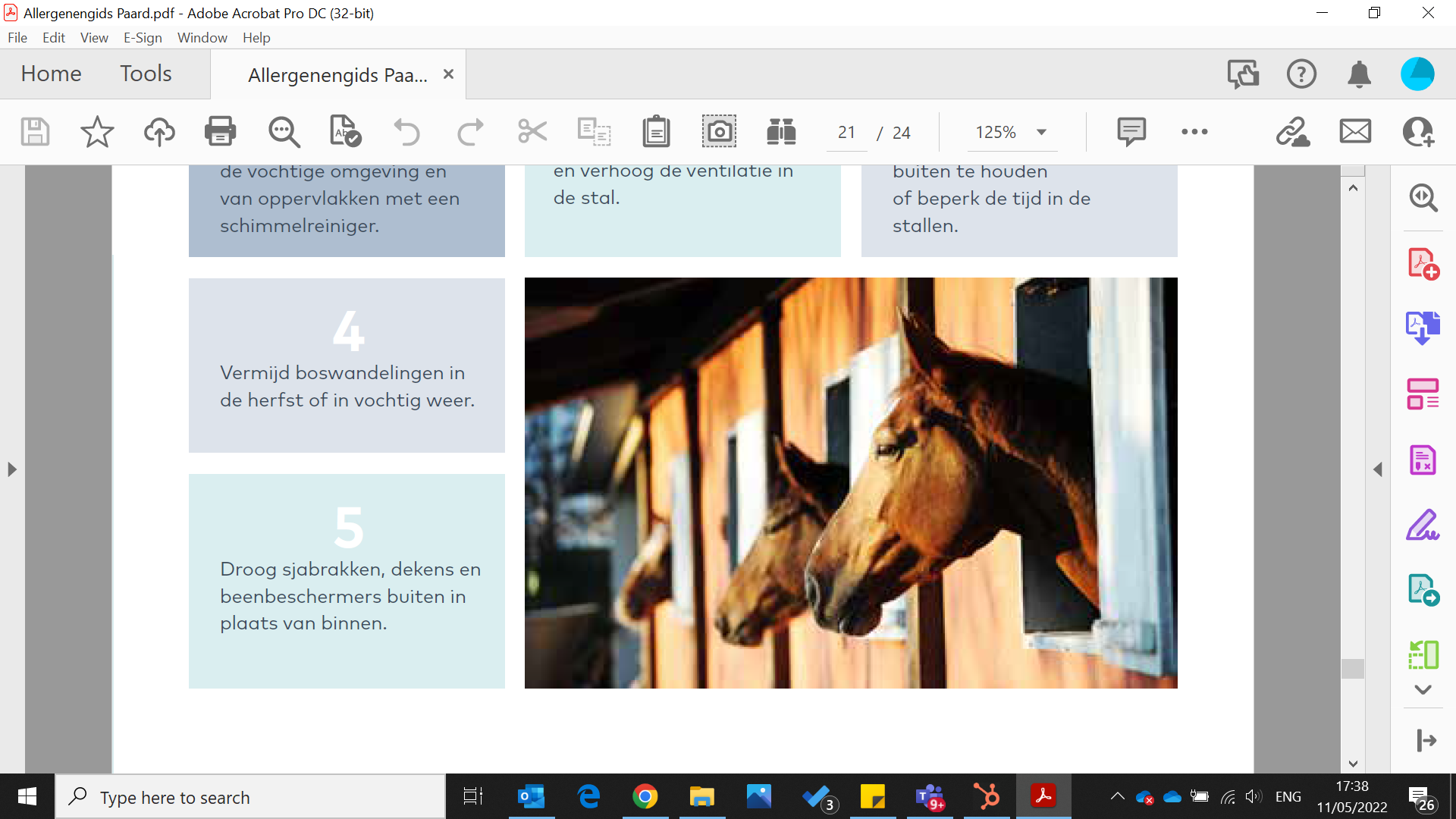This screenshot has width=1456, height=819.
Task: Collapse the right tools pane arrow
Action: click(x=1378, y=469)
